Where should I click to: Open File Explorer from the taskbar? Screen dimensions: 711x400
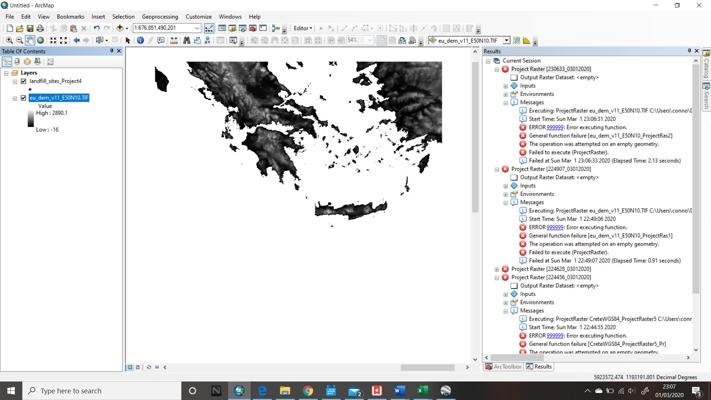click(x=285, y=390)
